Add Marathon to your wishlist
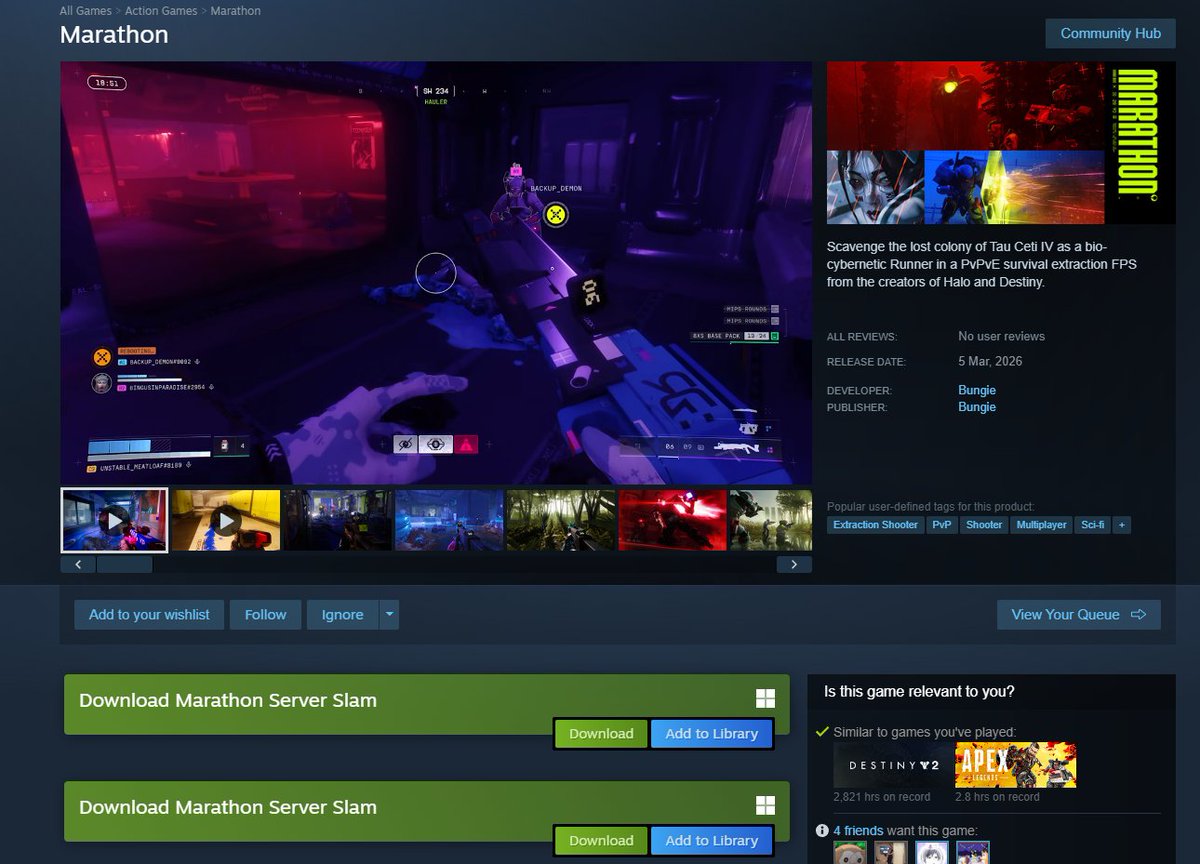Image resolution: width=1200 pixels, height=864 pixels. coord(149,615)
